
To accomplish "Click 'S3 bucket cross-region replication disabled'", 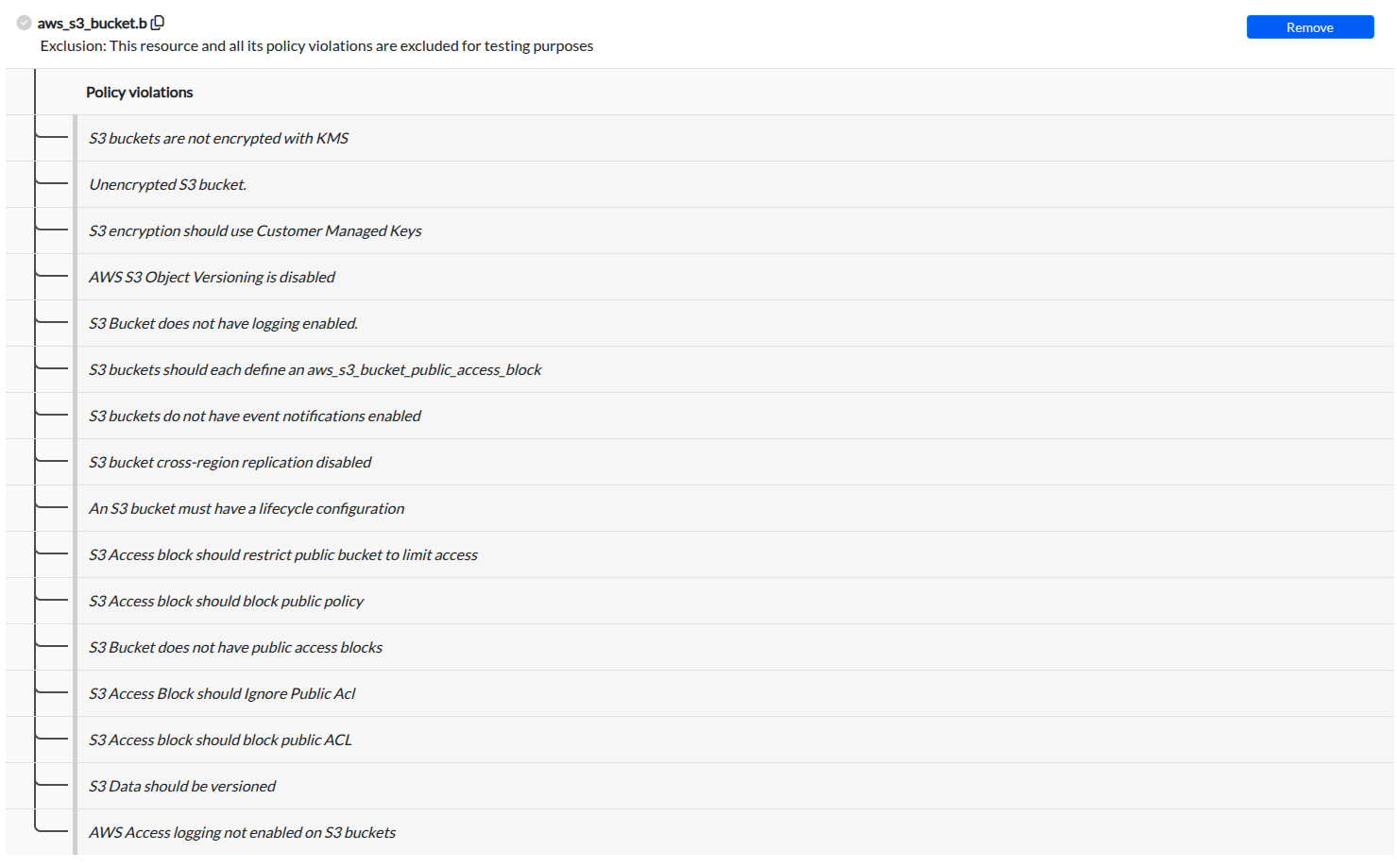I will 230,463.
